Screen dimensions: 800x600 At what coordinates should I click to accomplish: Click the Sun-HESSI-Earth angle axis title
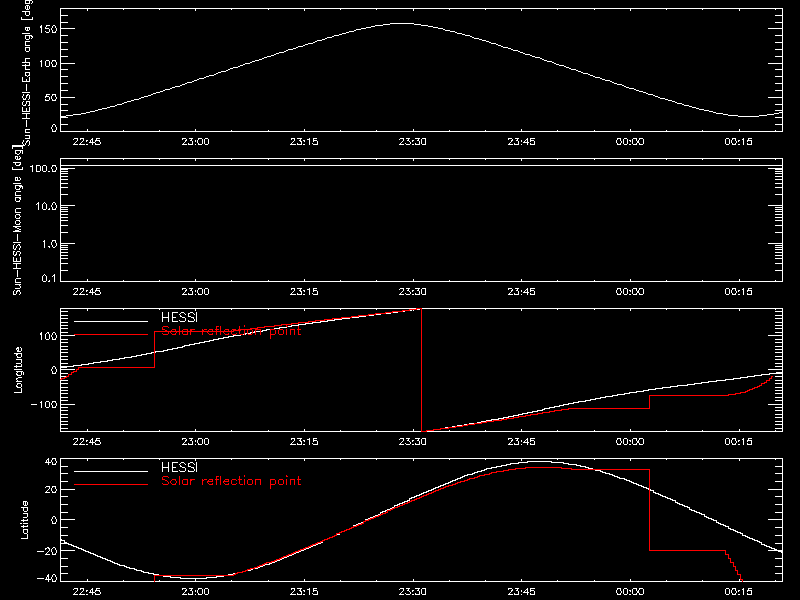27,73
